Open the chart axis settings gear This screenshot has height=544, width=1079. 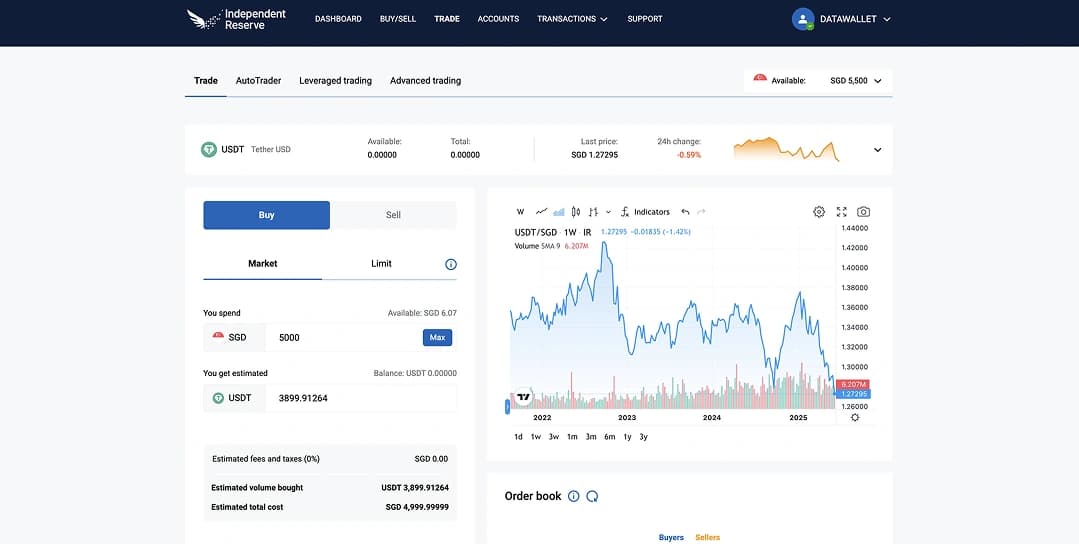click(x=855, y=417)
